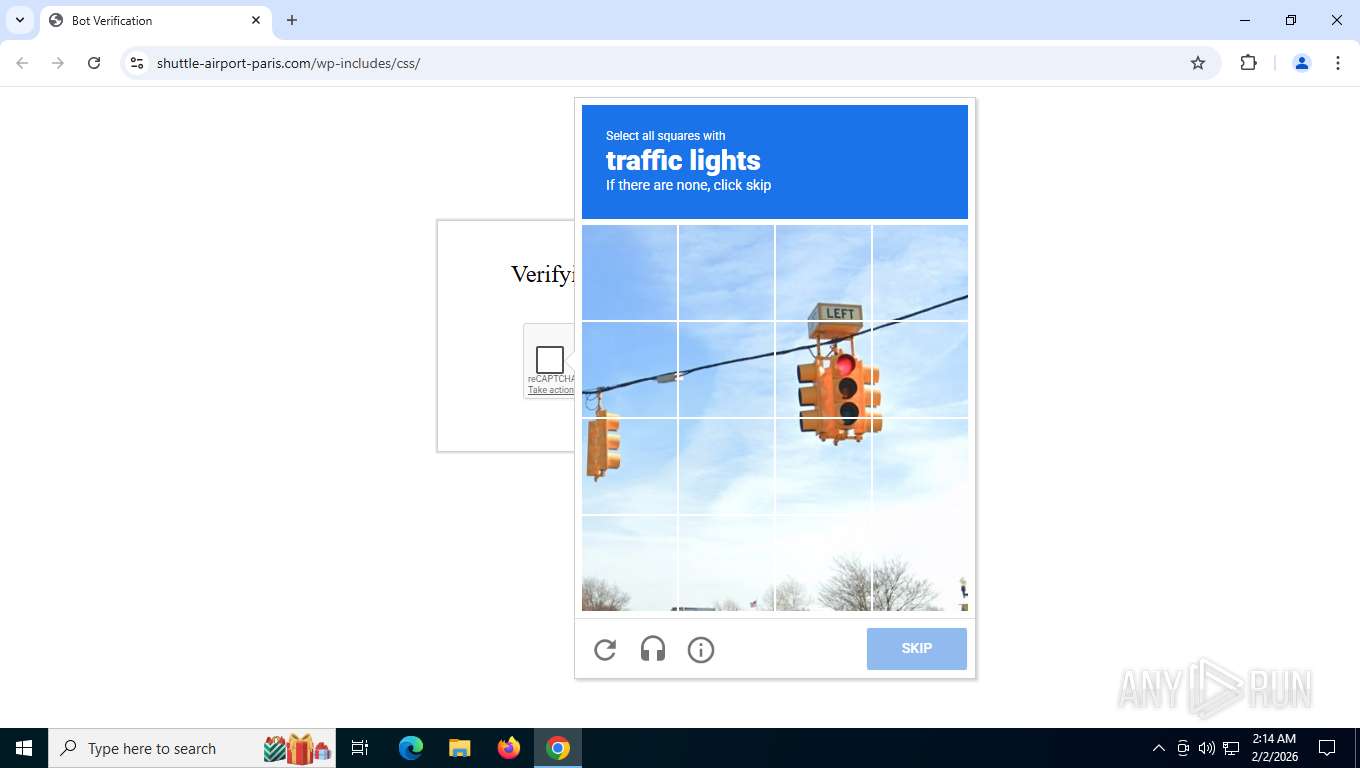Select the square with the left-edge traffic light
The image size is (1360, 768).
click(629, 466)
